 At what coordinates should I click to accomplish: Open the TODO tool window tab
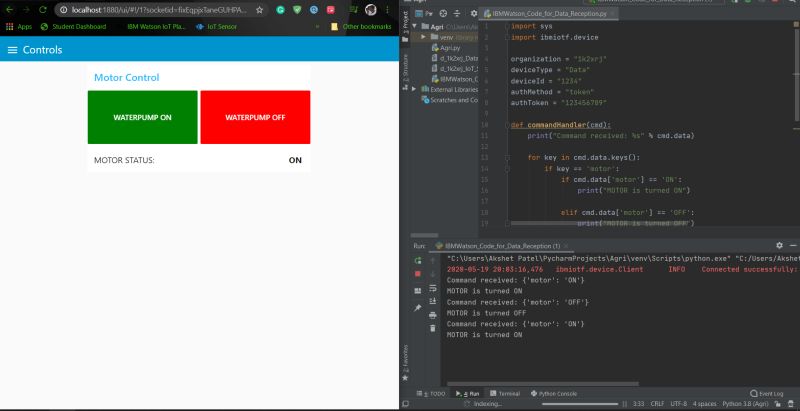431,394
